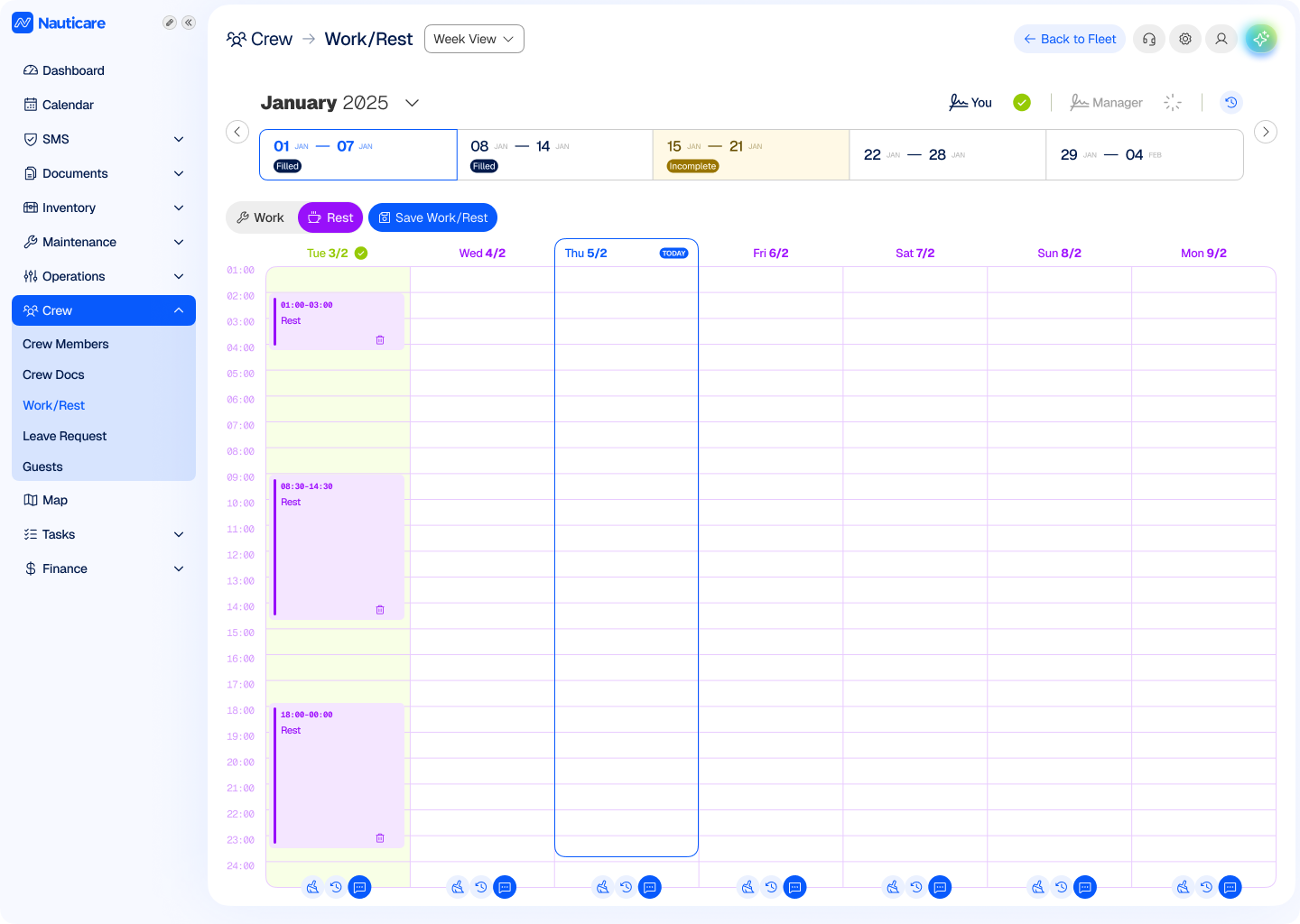Click the Tue 3/2 green check indicator

click(x=361, y=253)
